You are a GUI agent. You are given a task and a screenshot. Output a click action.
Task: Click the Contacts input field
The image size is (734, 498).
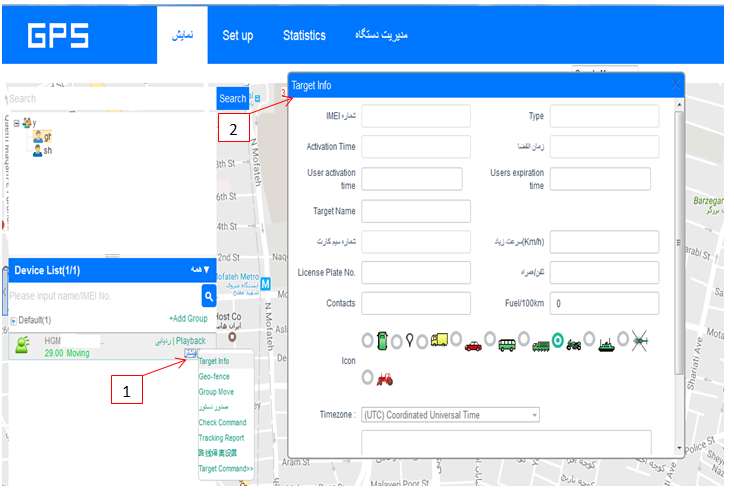tap(416, 303)
